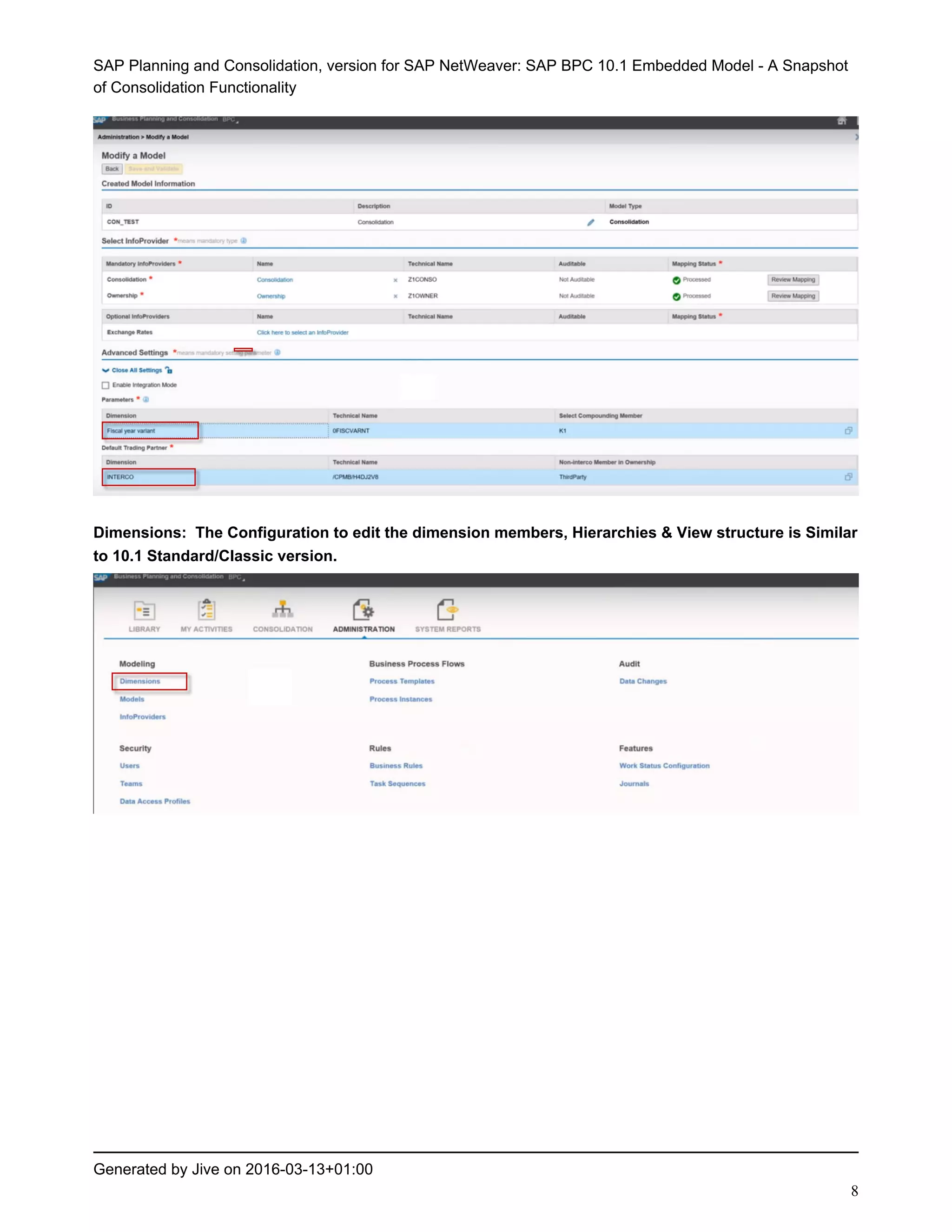
Task: Open the BPC dropdown in the top header
Action: click(231, 119)
